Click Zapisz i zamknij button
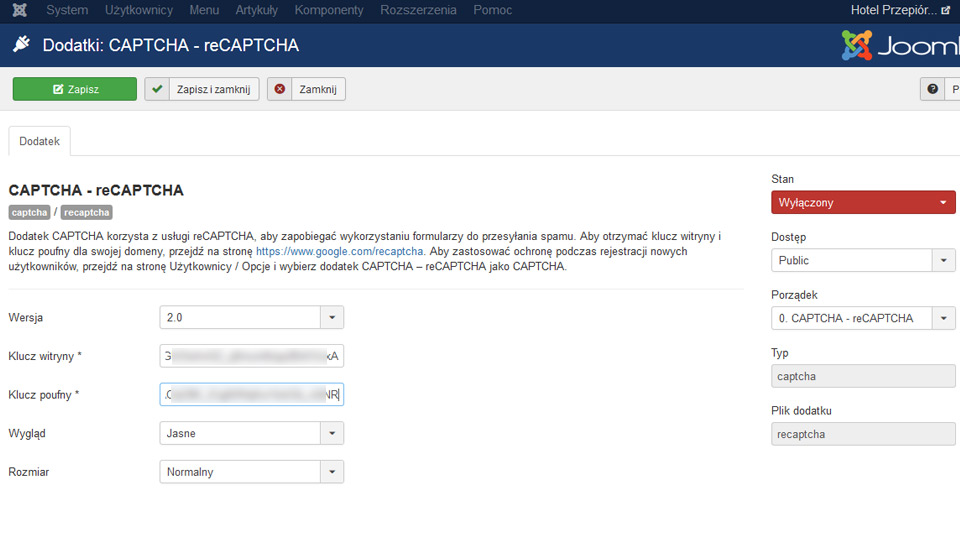Viewport: 960px width, 544px height. [202, 89]
